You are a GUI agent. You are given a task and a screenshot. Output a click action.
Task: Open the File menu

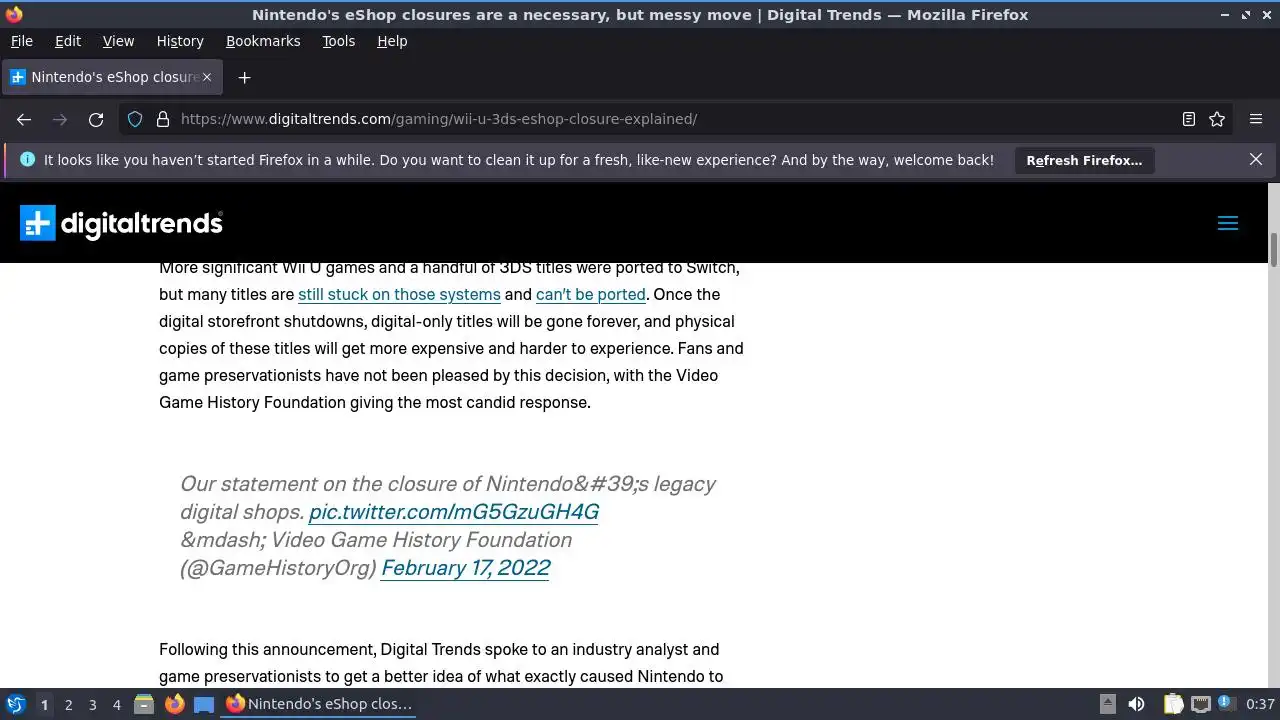[x=21, y=41]
